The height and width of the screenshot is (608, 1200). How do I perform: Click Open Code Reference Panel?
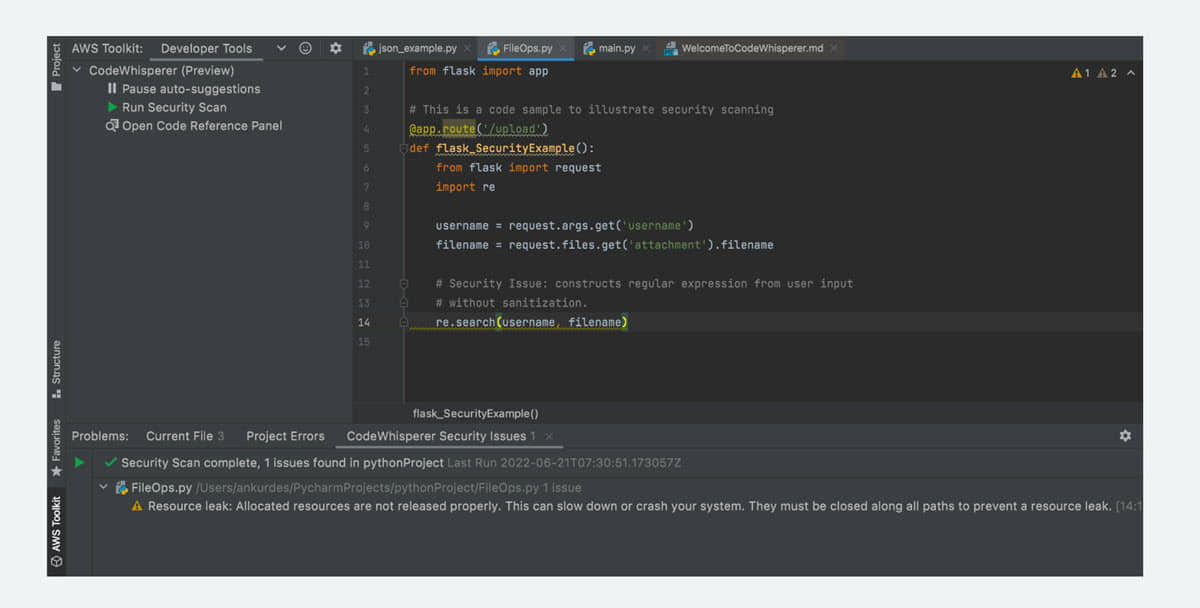202,126
